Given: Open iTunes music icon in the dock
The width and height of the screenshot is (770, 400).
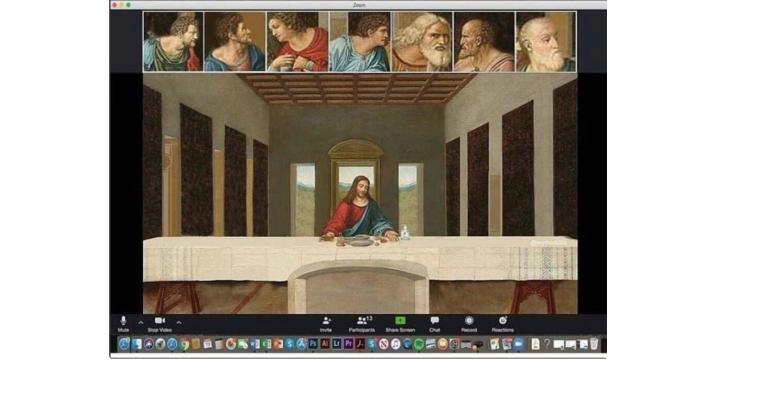Looking at the screenshot, I should tap(395, 345).
